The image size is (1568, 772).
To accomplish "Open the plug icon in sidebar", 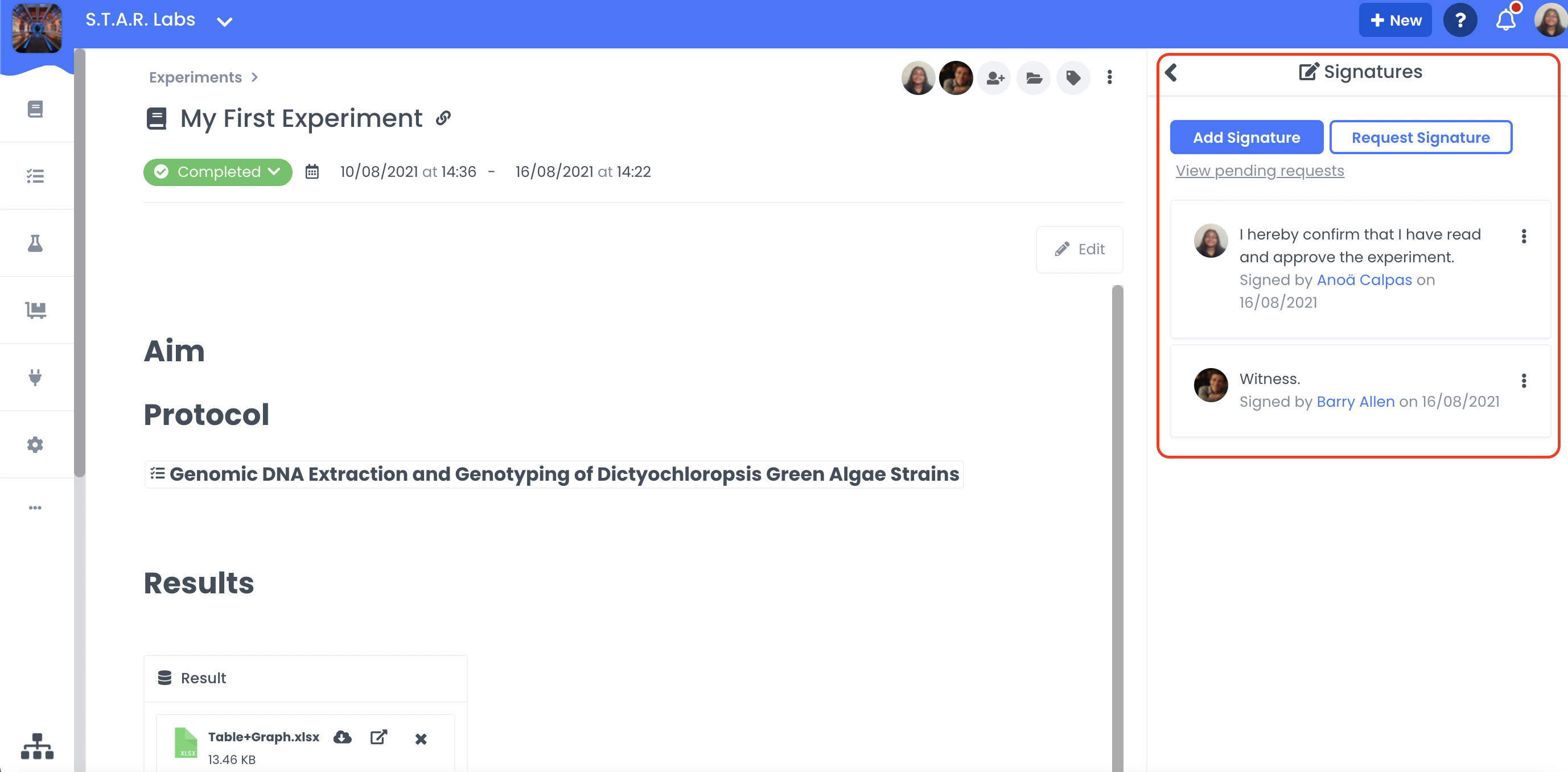I will tap(35, 377).
